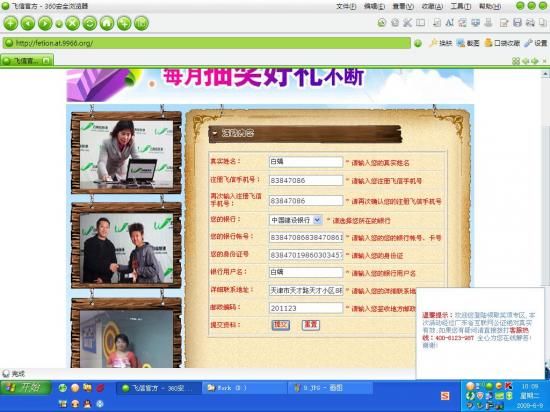Open the Home page with the house icon

point(107,23)
